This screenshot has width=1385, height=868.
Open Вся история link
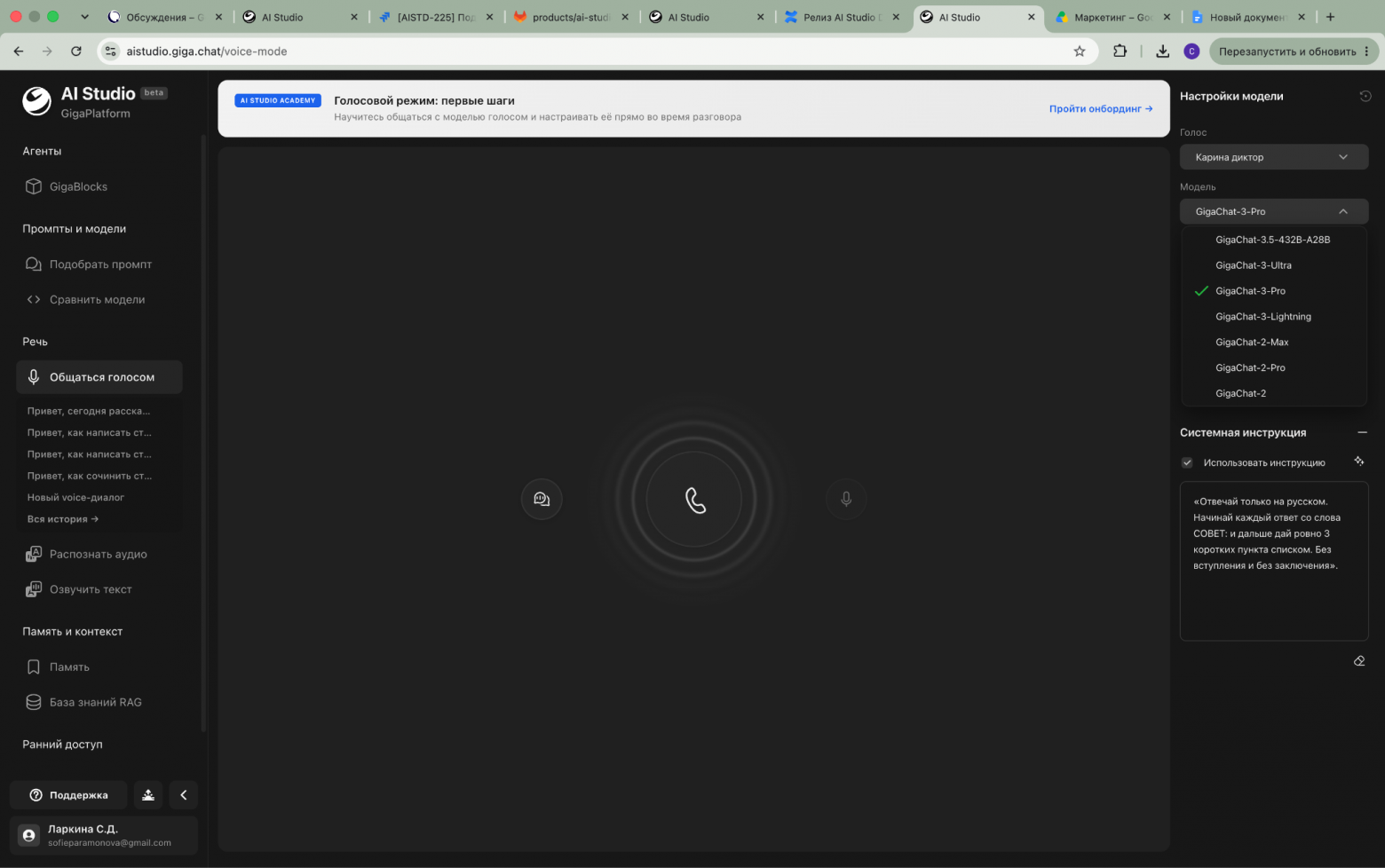point(63,519)
